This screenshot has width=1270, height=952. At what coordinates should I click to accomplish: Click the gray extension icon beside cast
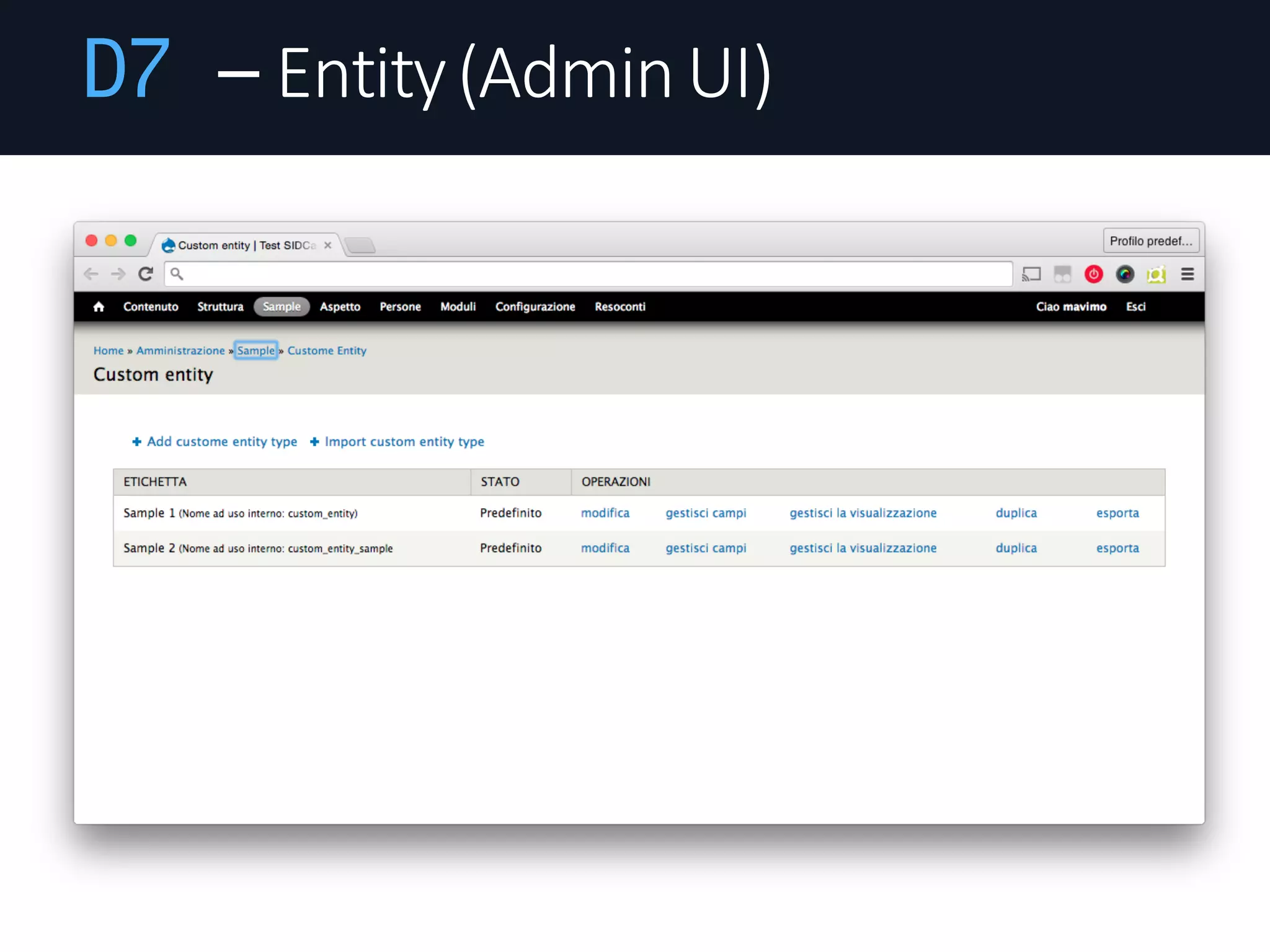click(1062, 274)
